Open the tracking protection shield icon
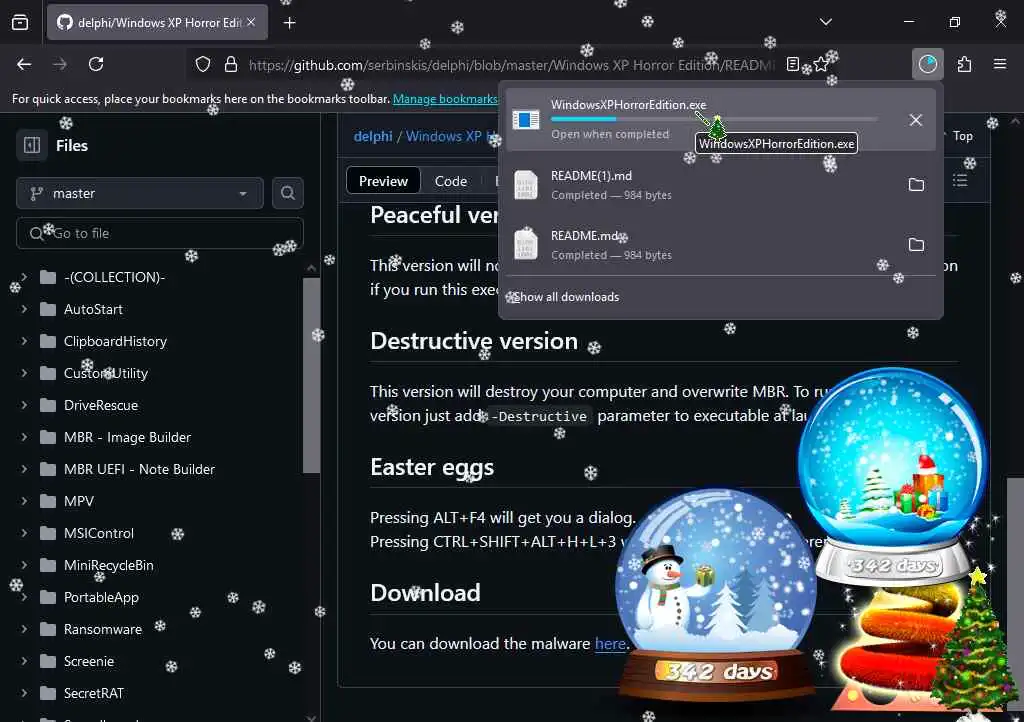 click(x=203, y=64)
